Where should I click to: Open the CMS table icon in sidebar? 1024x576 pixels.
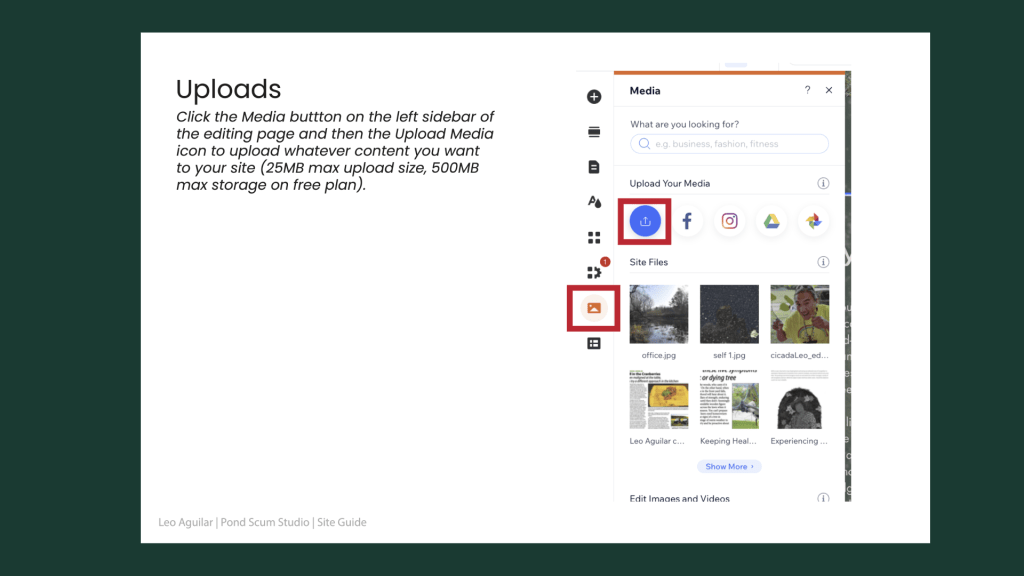(x=594, y=343)
